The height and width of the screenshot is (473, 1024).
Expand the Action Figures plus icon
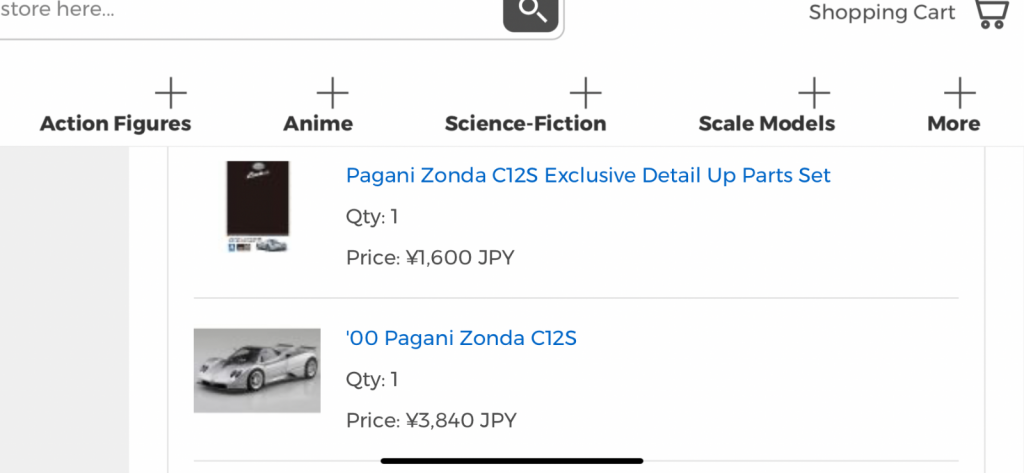tap(171, 94)
